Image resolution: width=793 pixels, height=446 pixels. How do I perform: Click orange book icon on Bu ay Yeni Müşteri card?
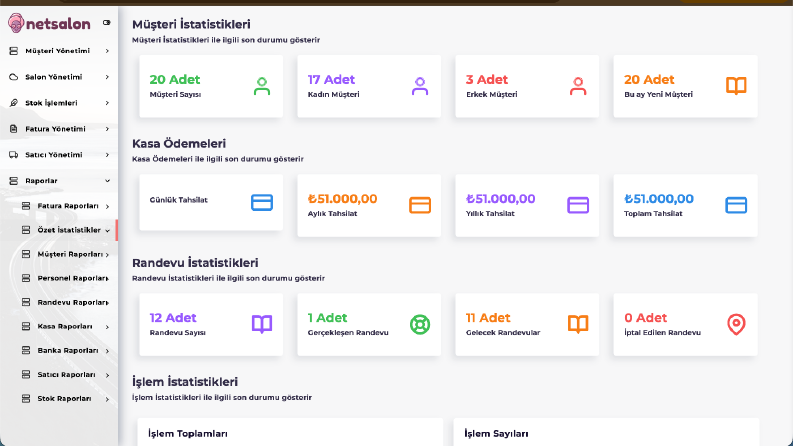click(x=736, y=86)
